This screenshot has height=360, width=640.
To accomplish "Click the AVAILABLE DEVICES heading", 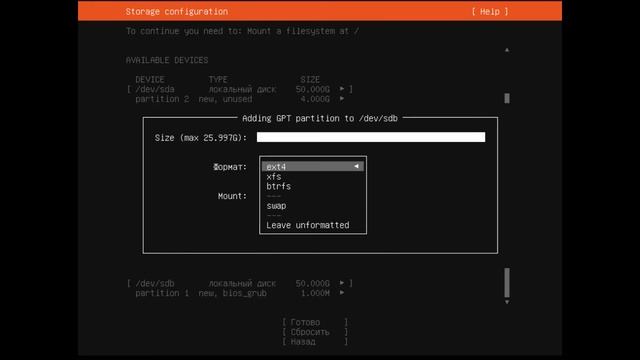I will (167, 60).
